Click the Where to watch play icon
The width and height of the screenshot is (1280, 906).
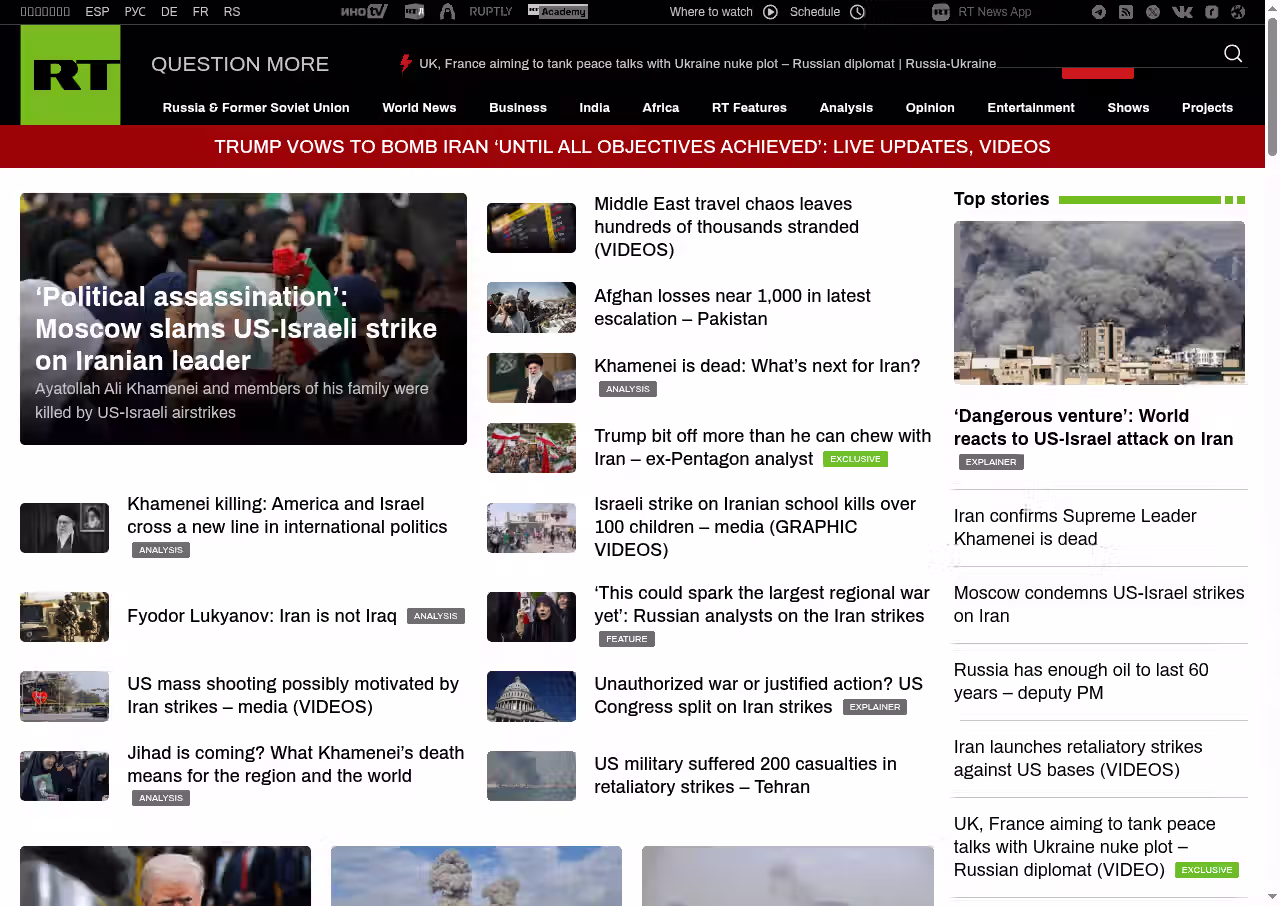(x=770, y=12)
